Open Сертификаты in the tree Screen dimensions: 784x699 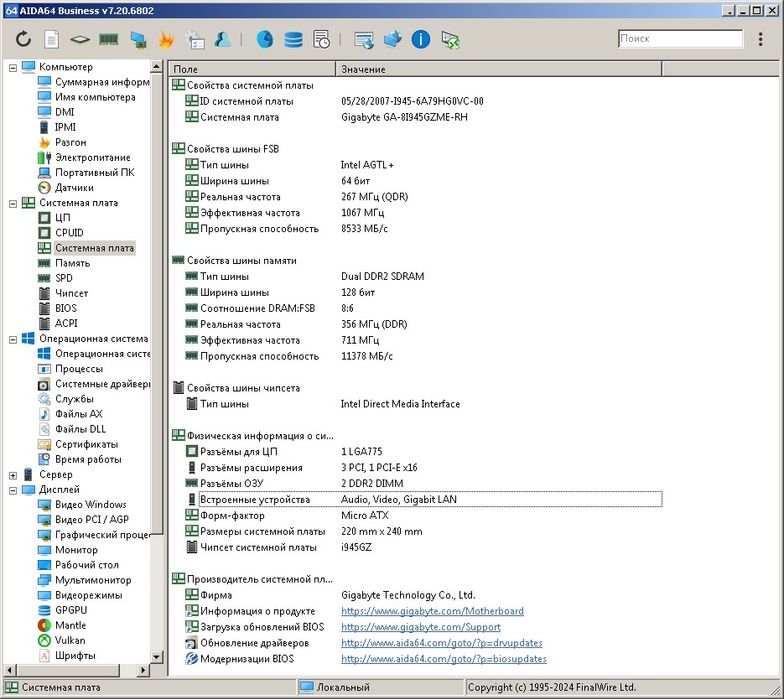pos(86,444)
